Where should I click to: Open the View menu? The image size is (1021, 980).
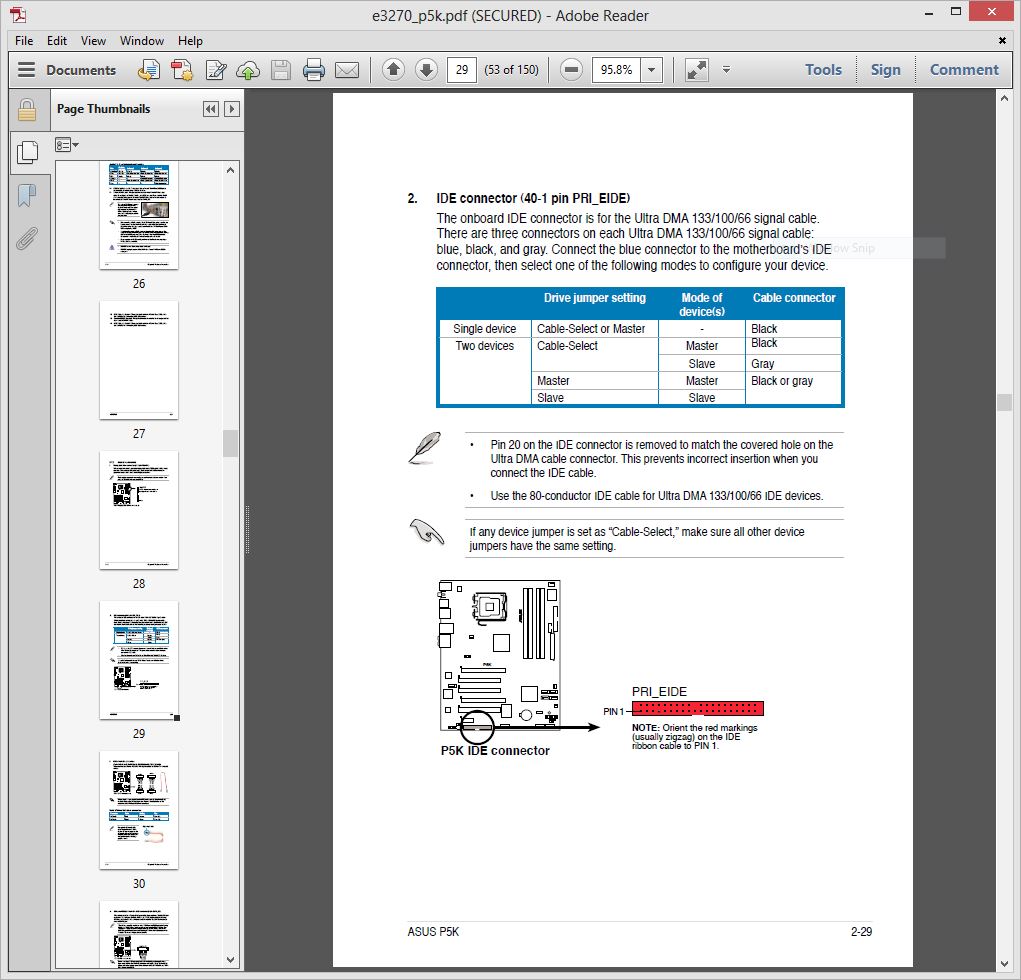click(x=93, y=41)
